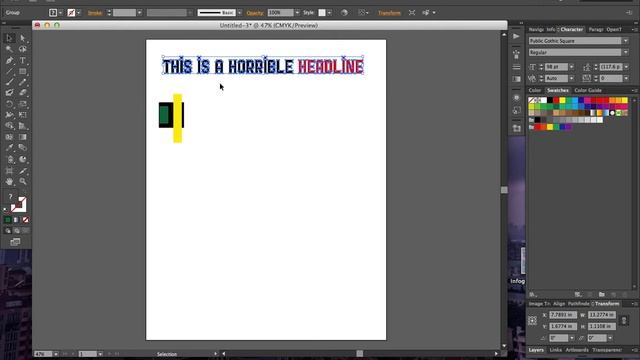
Task: Open the Opacity value dropdown arrow
Action: [x=297, y=13]
